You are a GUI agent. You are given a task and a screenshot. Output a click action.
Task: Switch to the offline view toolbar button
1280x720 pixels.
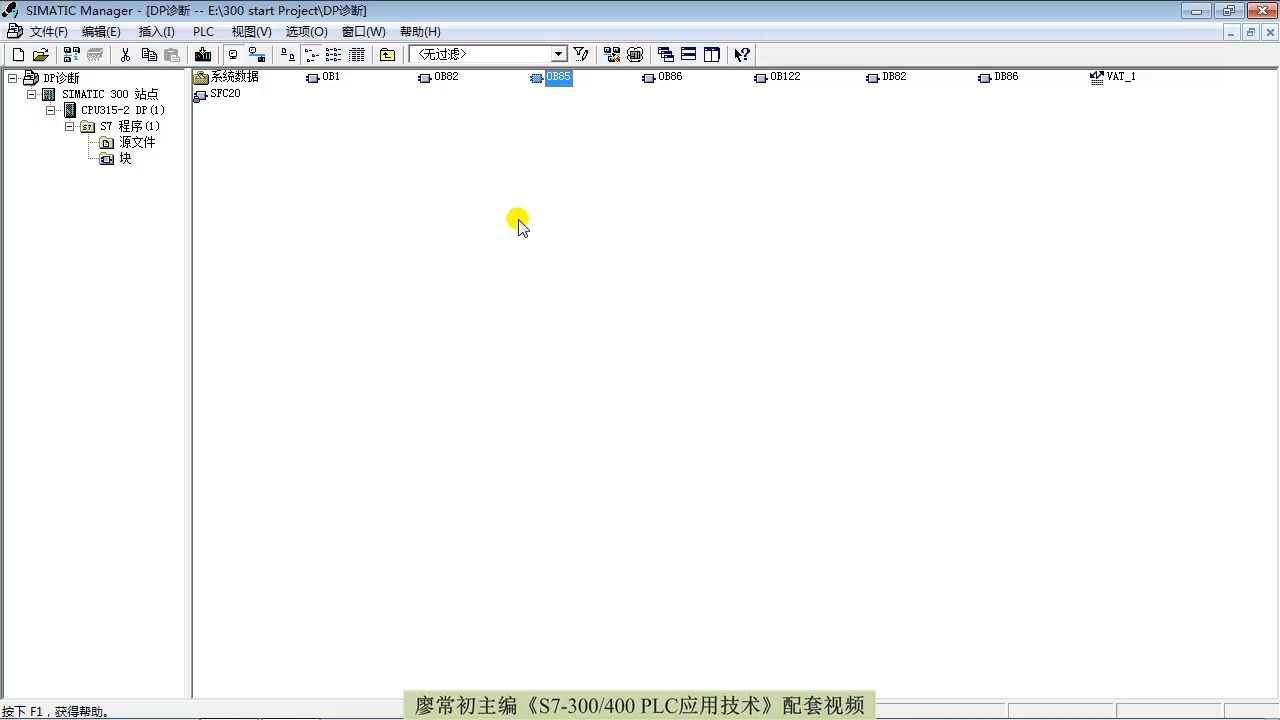pos(233,55)
